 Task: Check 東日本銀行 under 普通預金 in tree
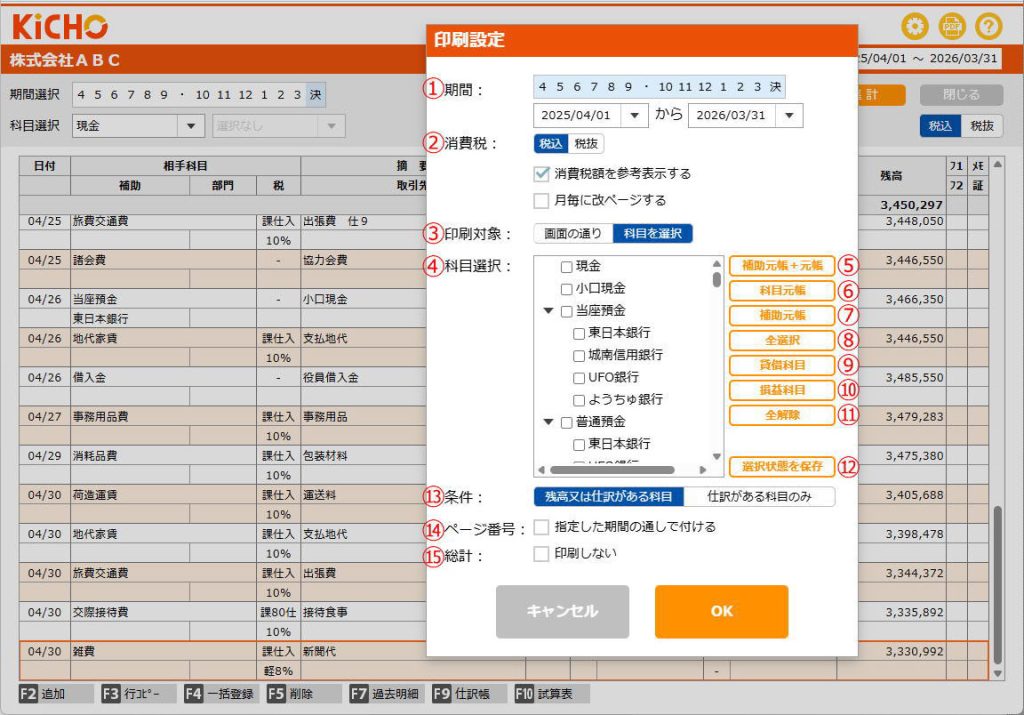click(579, 444)
